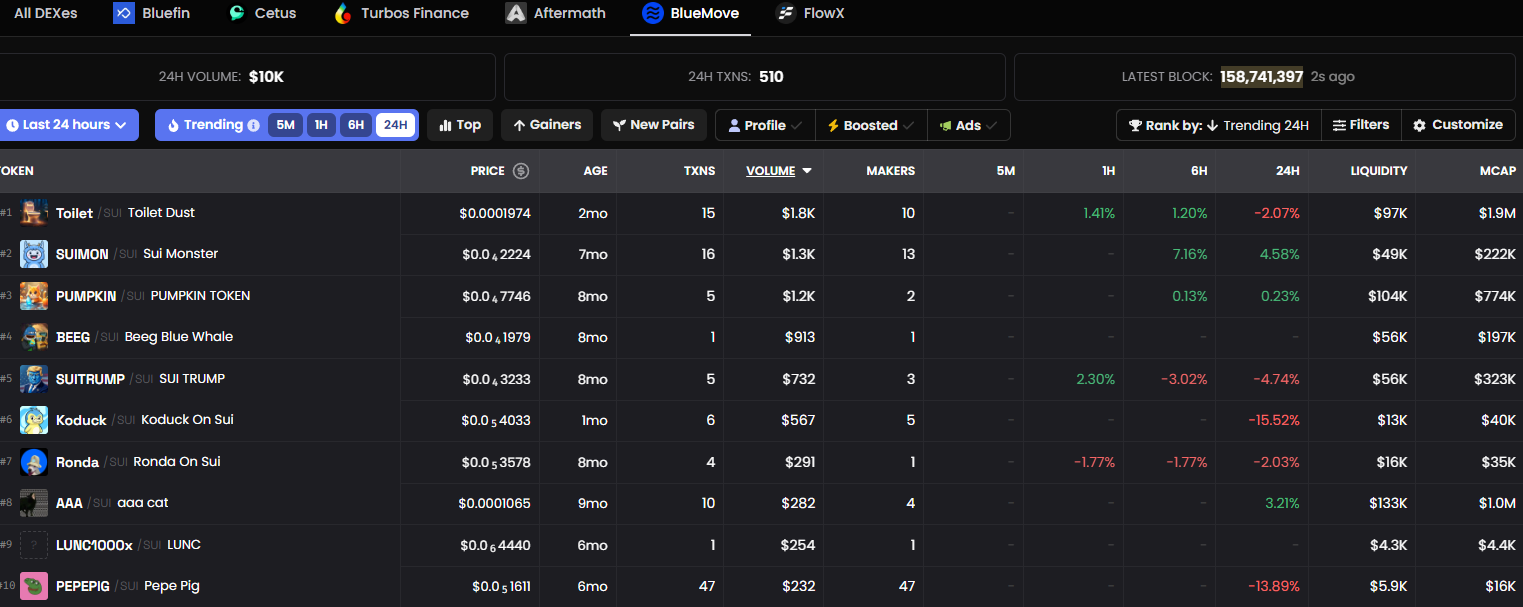Sort by the MCAP column header

[1498, 171]
